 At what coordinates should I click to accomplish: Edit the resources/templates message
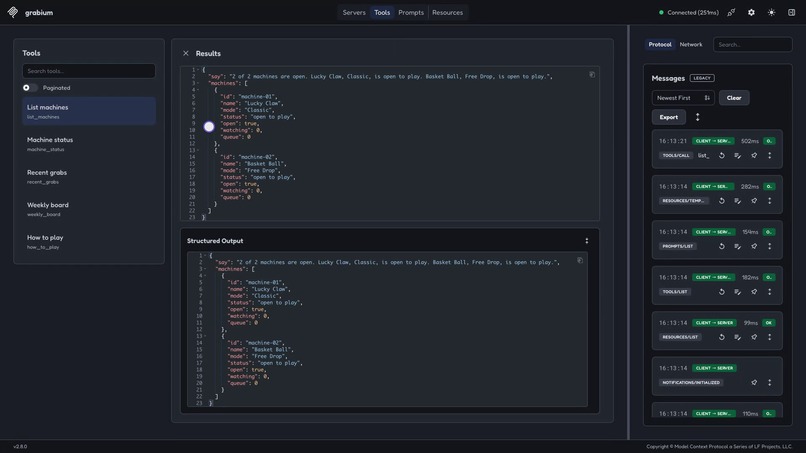point(737,201)
